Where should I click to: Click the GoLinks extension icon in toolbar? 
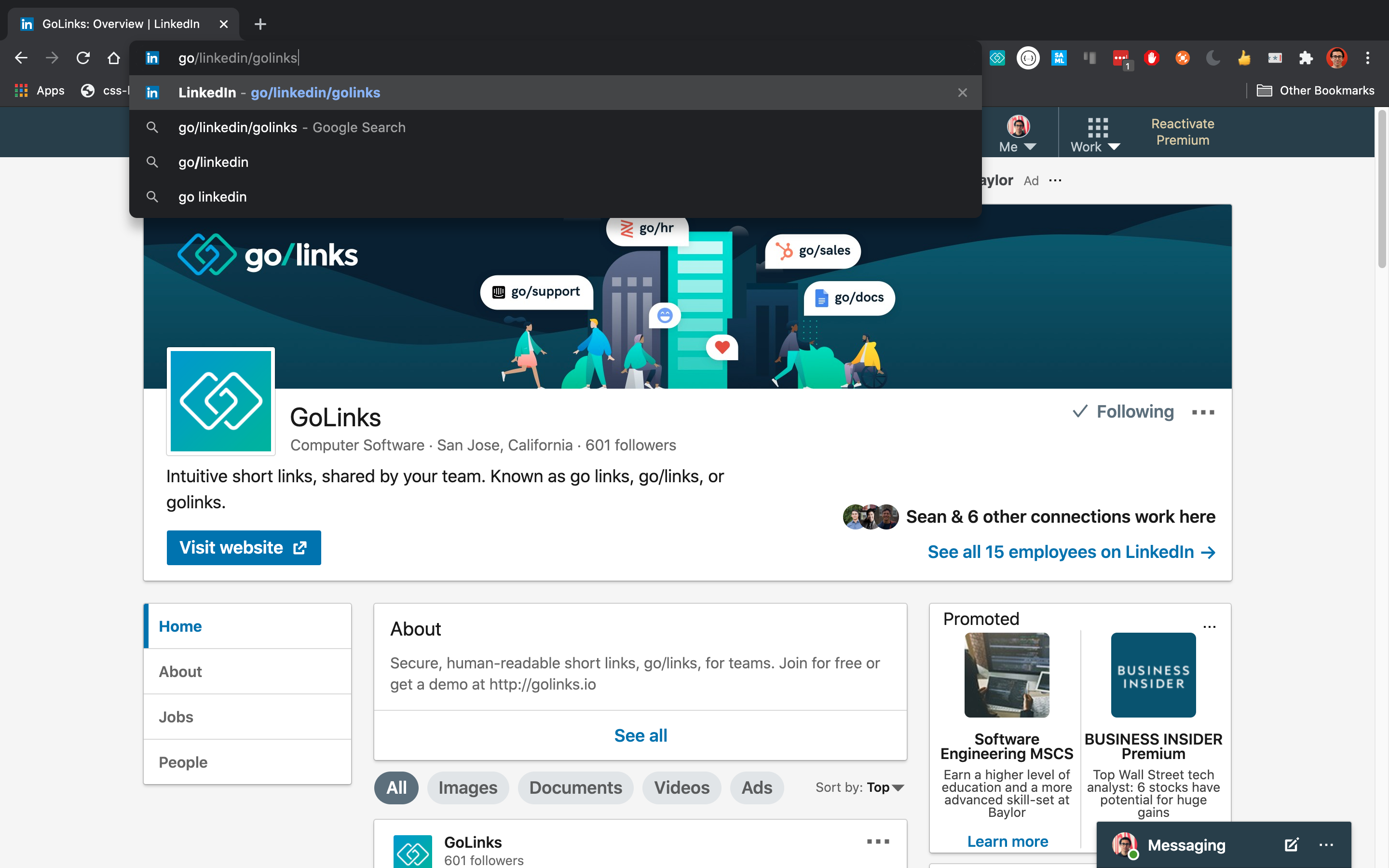pyautogui.click(x=997, y=58)
